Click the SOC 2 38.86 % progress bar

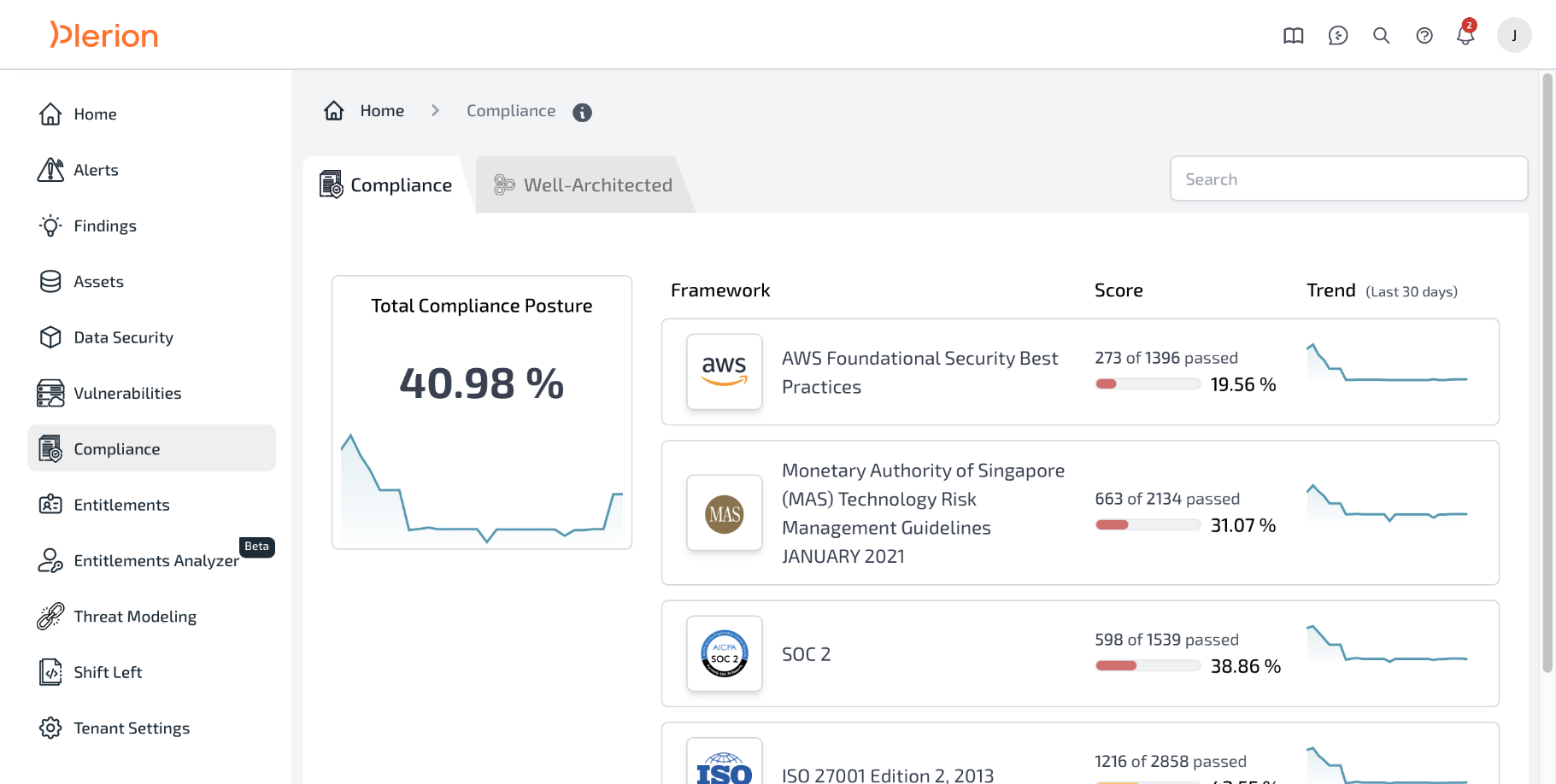point(1148,666)
